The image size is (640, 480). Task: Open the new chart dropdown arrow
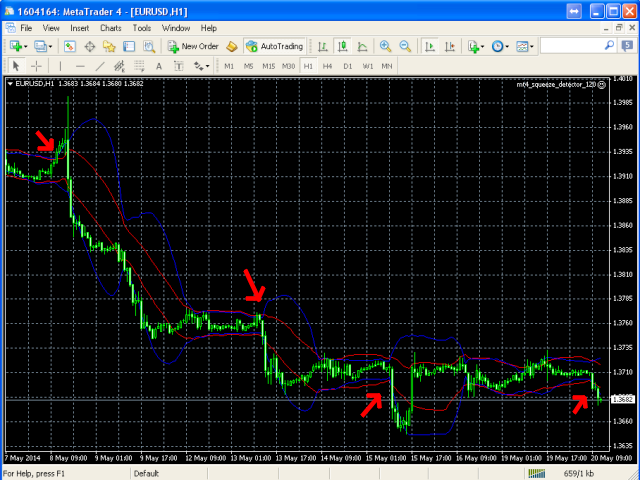(x=28, y=46)
